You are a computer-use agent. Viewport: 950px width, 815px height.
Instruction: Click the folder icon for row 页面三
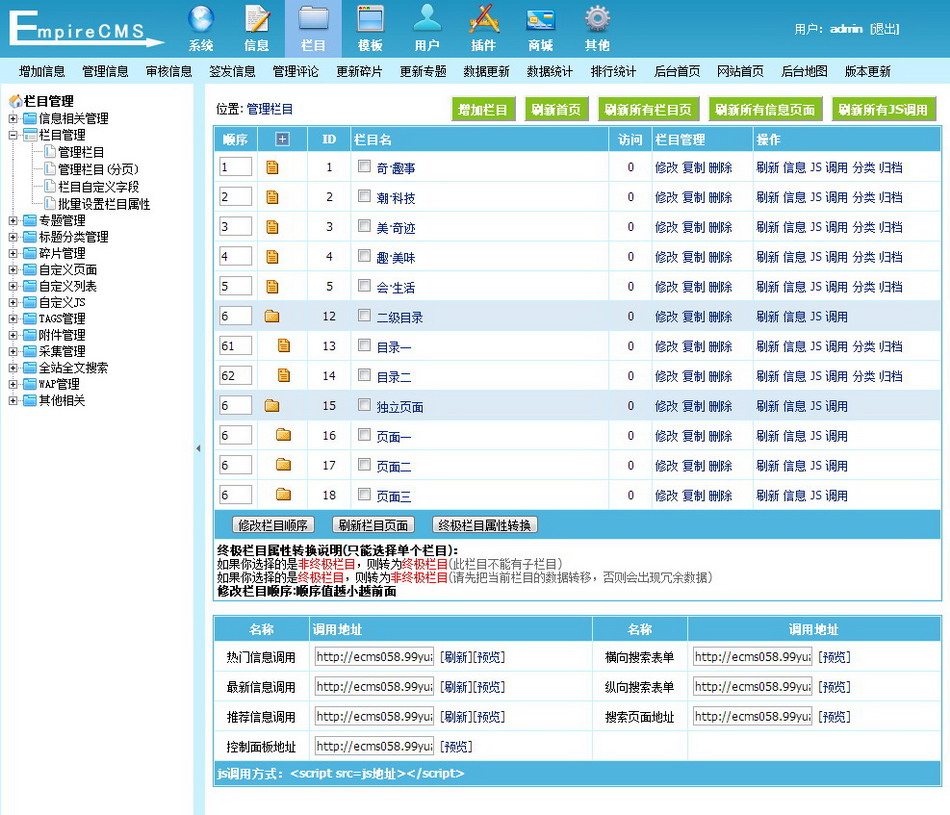pyautogui.click(x=284, y=494)
